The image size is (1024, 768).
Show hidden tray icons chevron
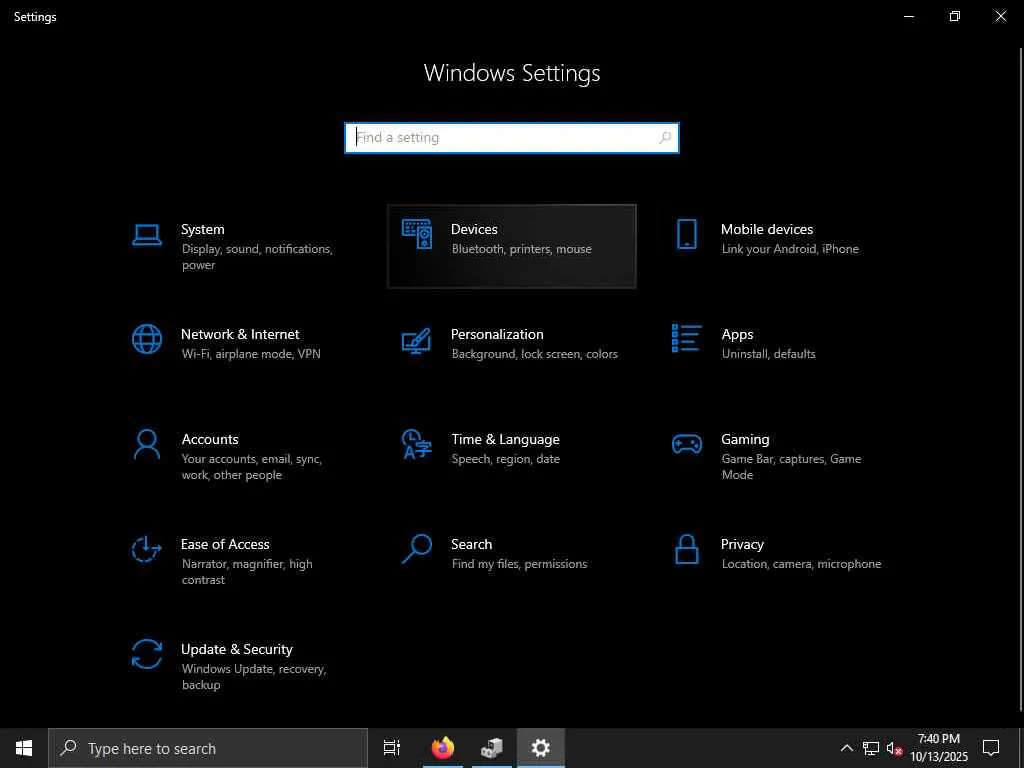(846, 748)
